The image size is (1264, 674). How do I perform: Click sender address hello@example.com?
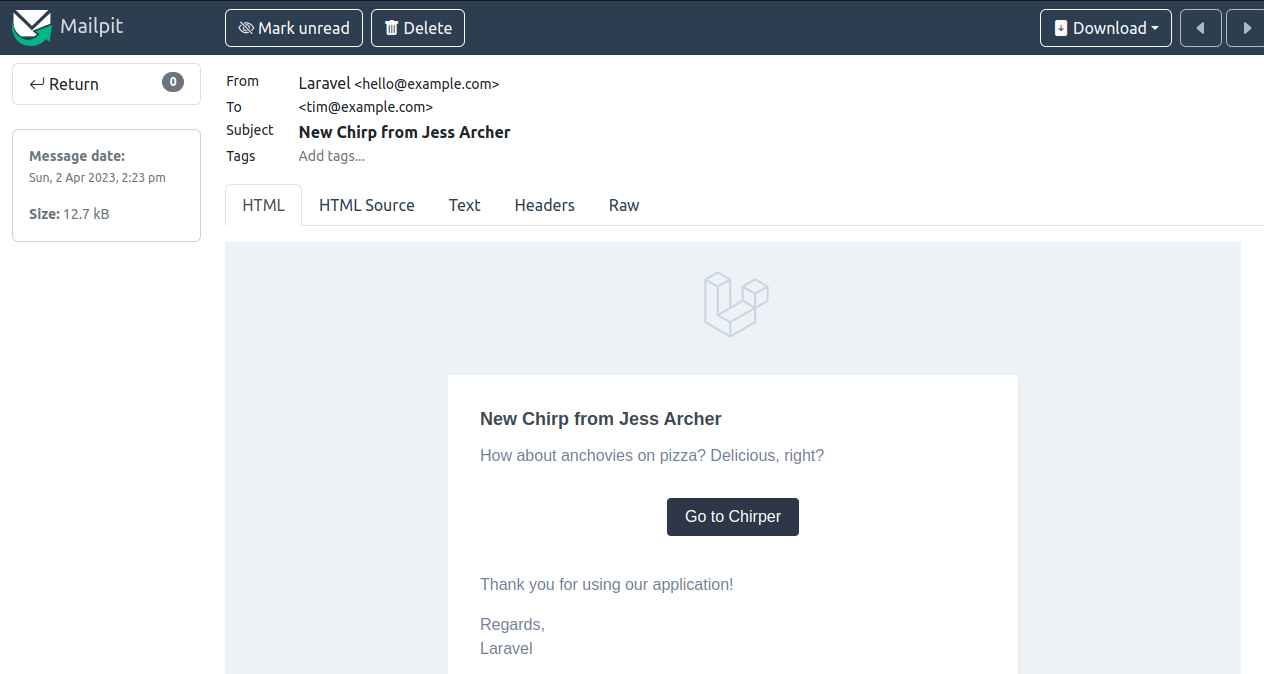point(427,84)
